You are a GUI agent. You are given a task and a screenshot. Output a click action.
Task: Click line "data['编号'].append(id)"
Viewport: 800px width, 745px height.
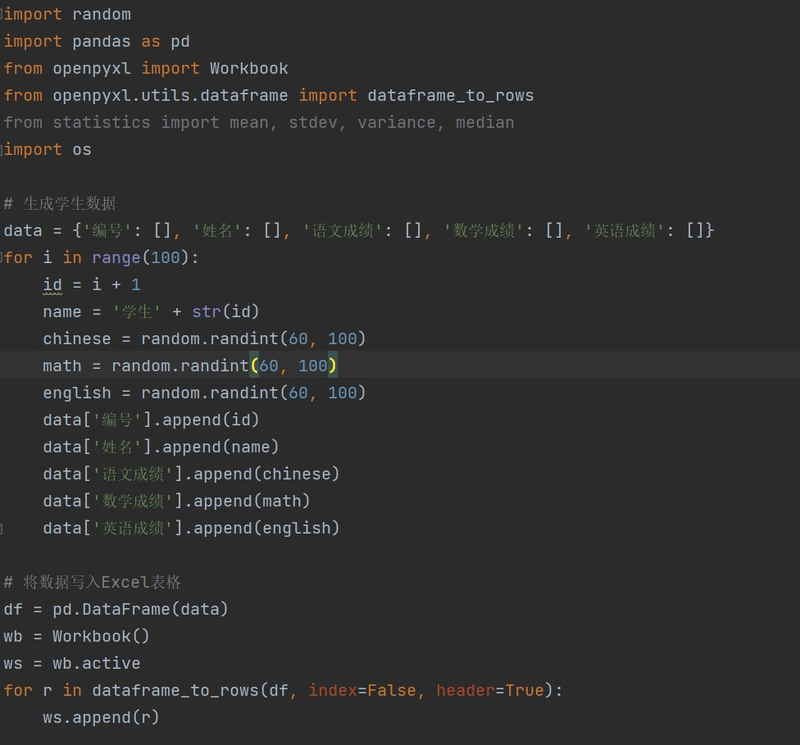pos(151,420)
